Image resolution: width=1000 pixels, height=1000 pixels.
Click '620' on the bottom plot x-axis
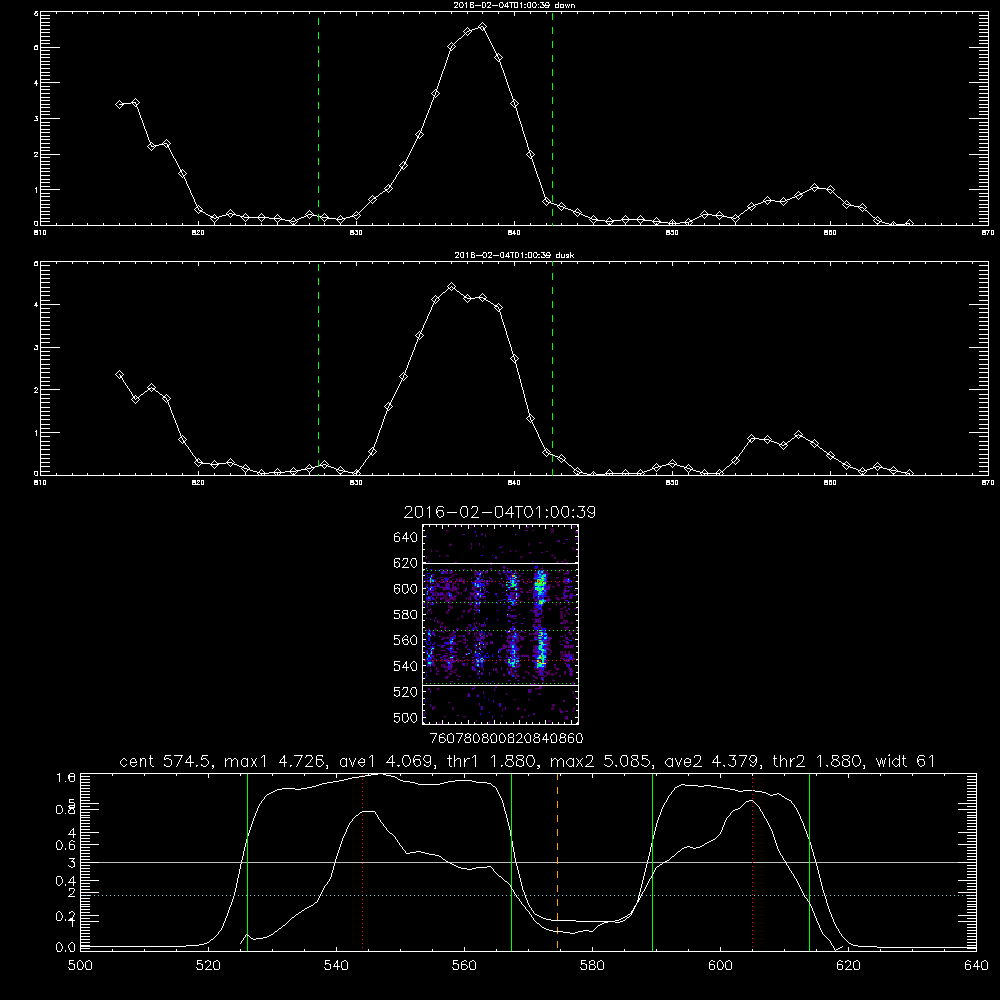tap(849, 966)
